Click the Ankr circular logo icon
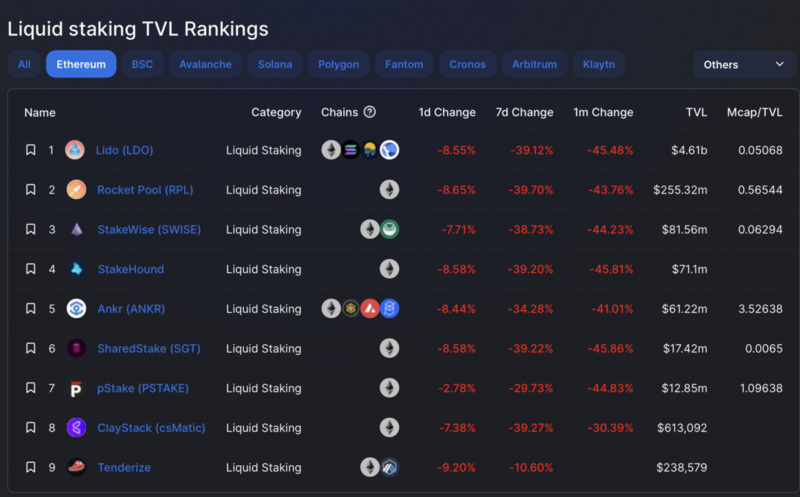 click(x=76, y=309)
